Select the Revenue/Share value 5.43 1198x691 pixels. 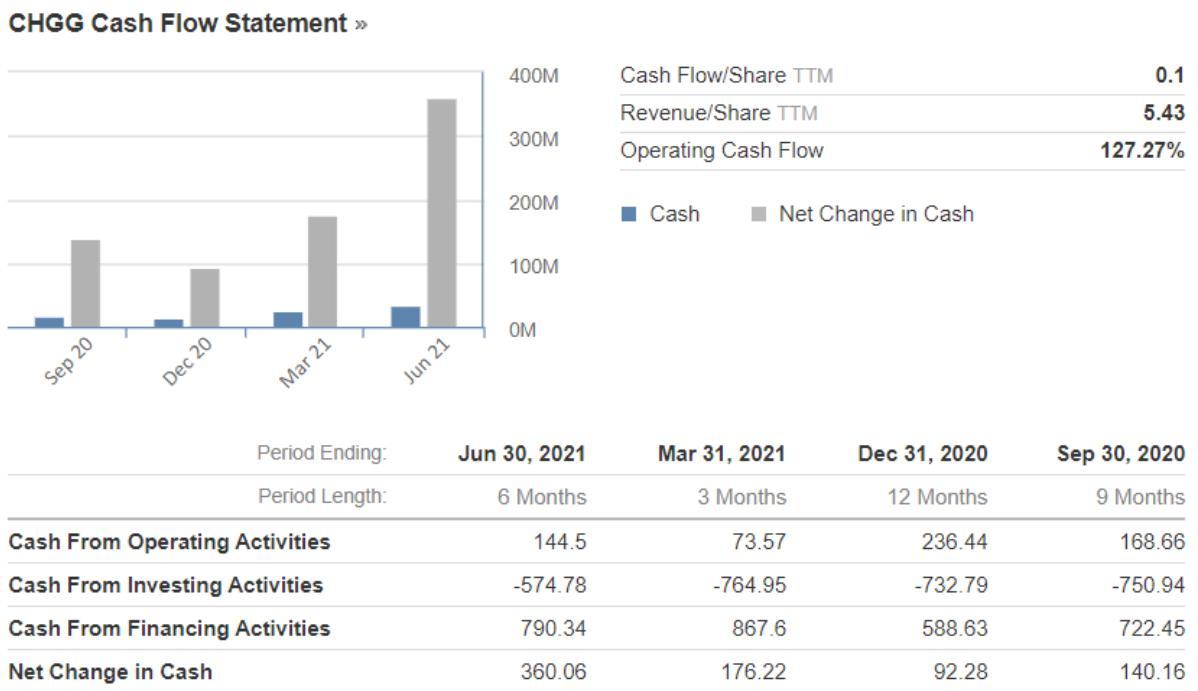[x=1164, y=113]
